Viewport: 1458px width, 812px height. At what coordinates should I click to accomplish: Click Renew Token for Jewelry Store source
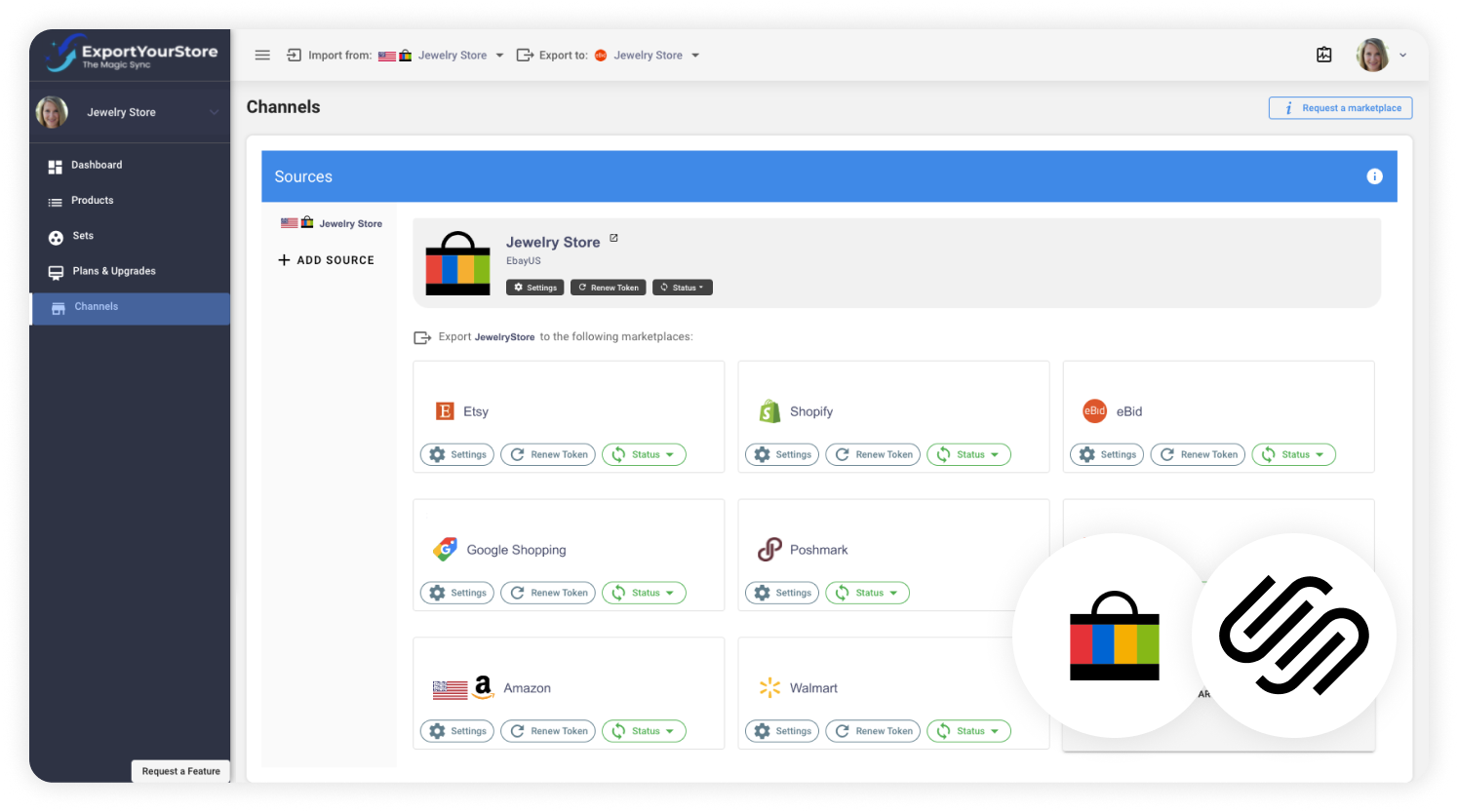tap(608, 288)
